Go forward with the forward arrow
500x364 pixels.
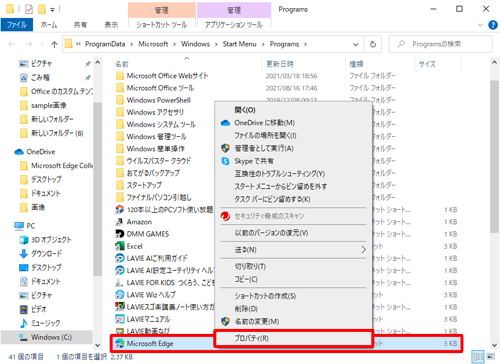coord(29,44)
